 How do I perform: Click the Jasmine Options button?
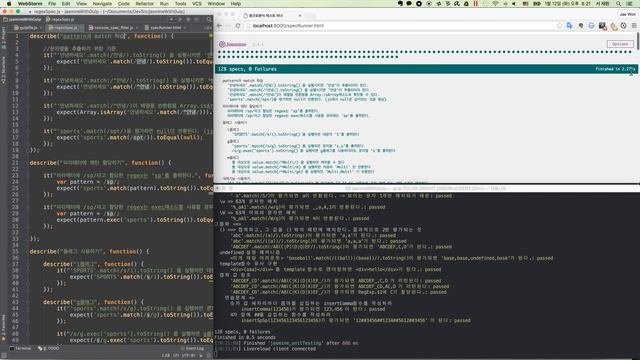click(620, 44)
